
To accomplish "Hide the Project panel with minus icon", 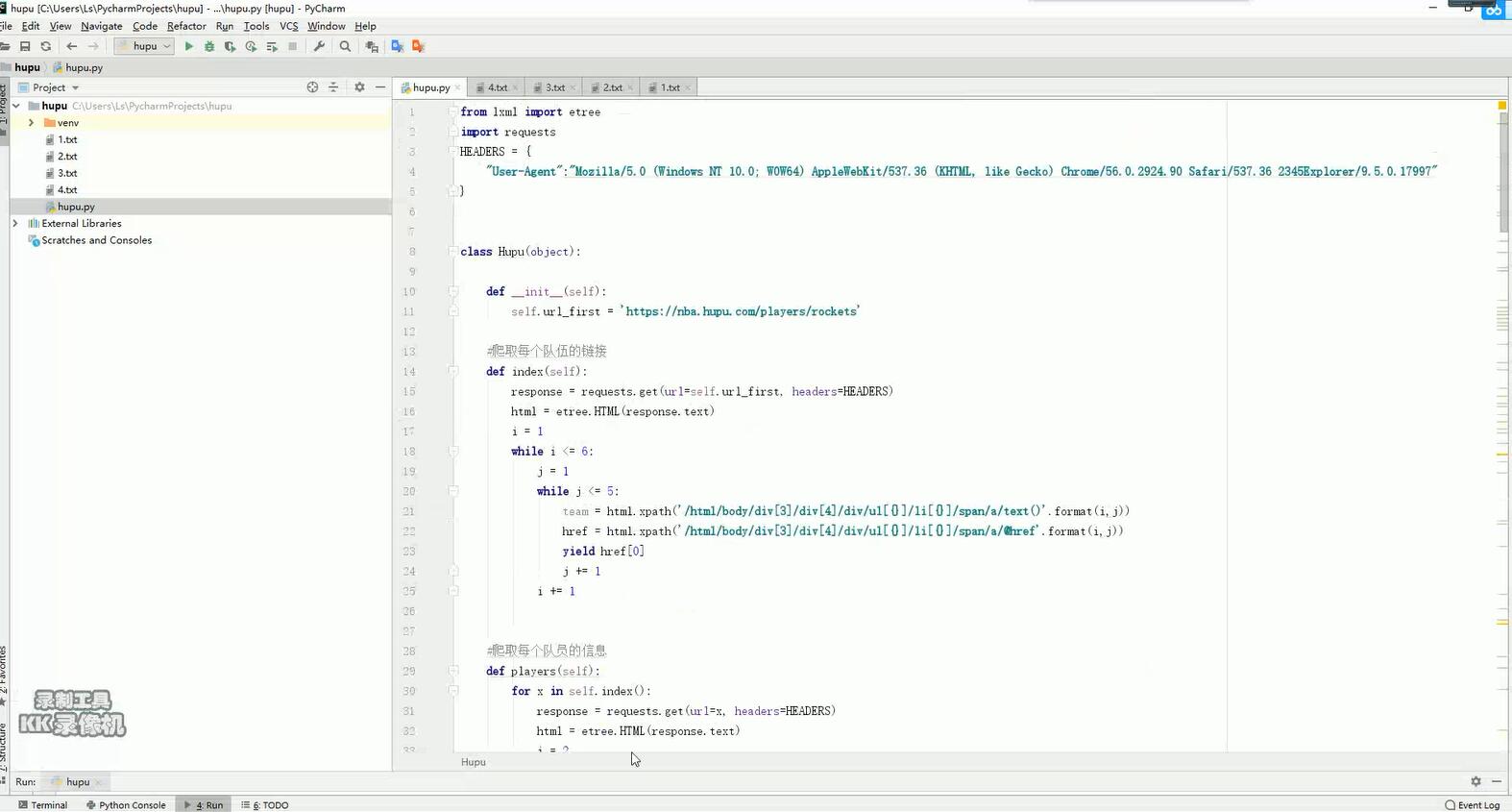I will tap(380, 87).
